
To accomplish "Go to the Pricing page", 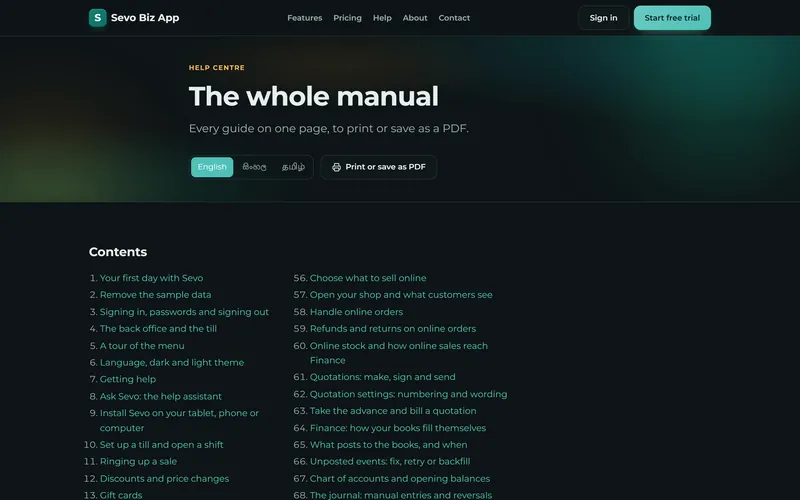I will click(347, 18).
